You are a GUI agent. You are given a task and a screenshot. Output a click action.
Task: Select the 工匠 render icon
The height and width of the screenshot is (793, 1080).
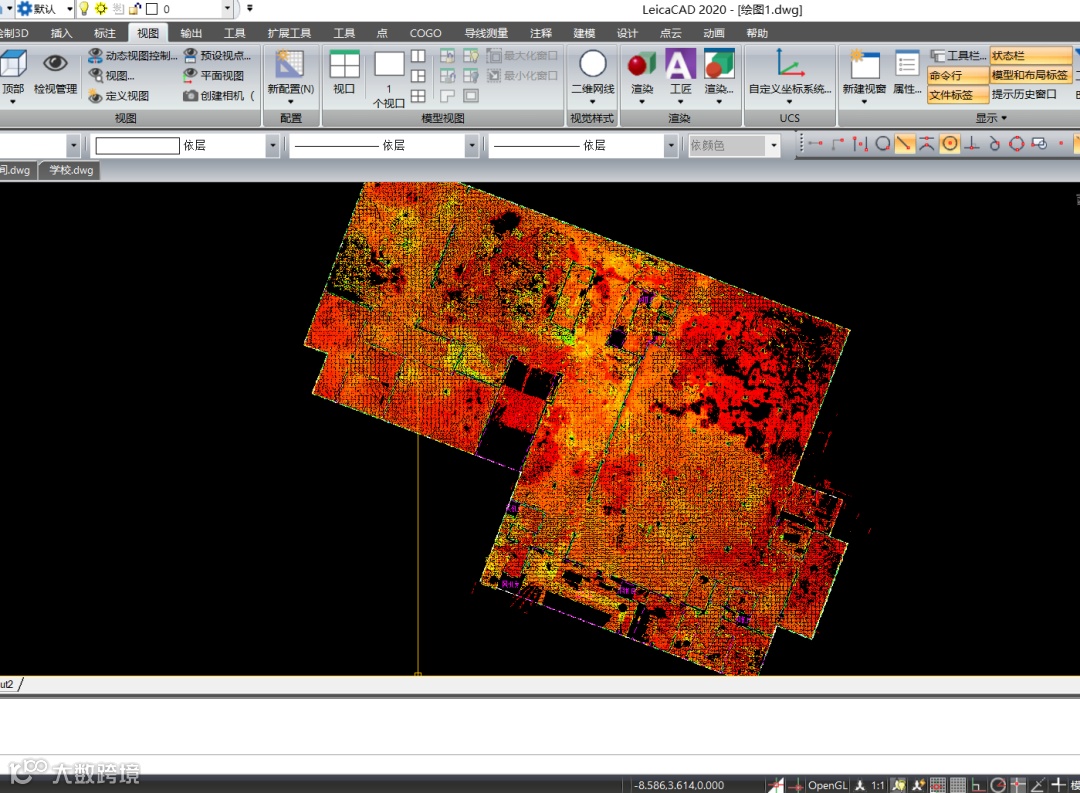click(680, 66)
